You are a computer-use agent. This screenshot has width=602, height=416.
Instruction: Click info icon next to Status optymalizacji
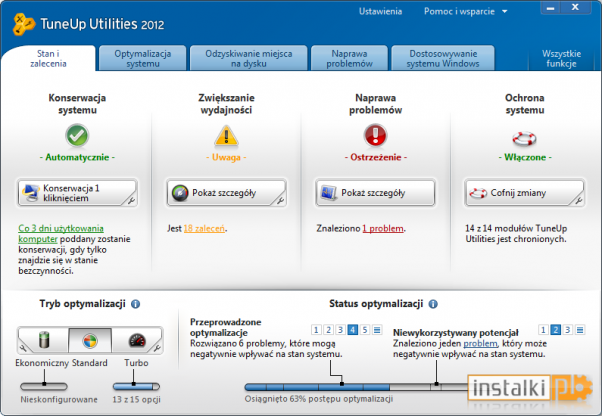433,304
